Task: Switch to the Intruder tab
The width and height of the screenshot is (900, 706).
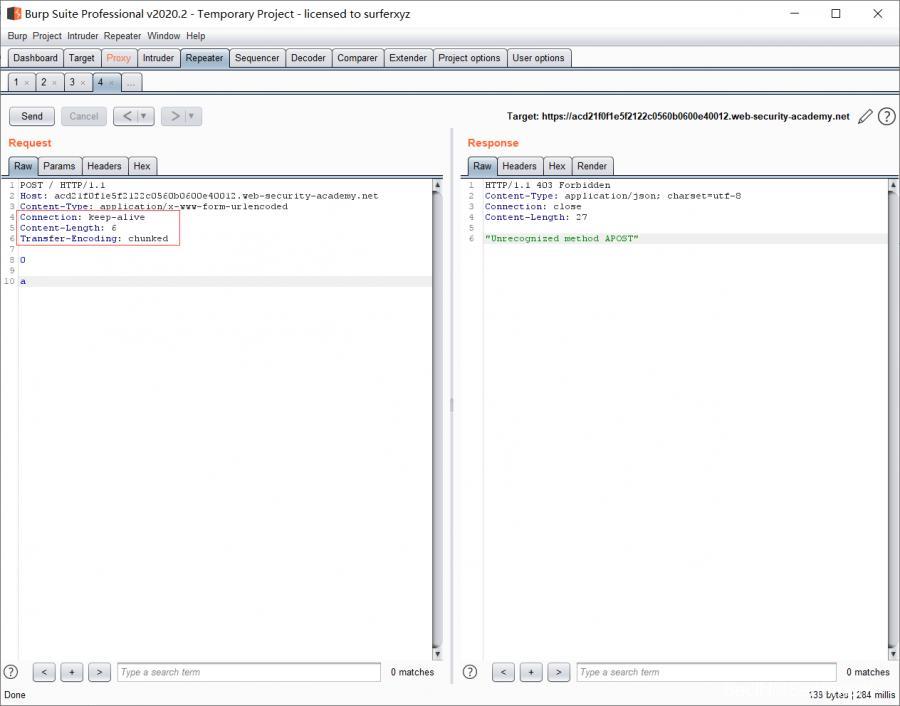Action: click(x=158, y=58)
